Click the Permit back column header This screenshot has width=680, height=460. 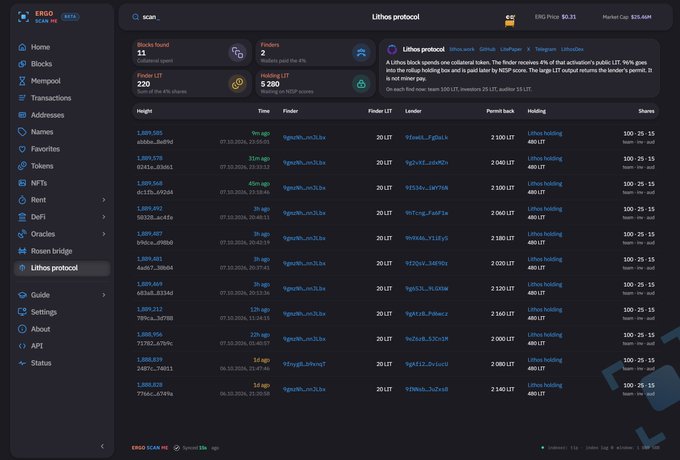coord(500,111)
